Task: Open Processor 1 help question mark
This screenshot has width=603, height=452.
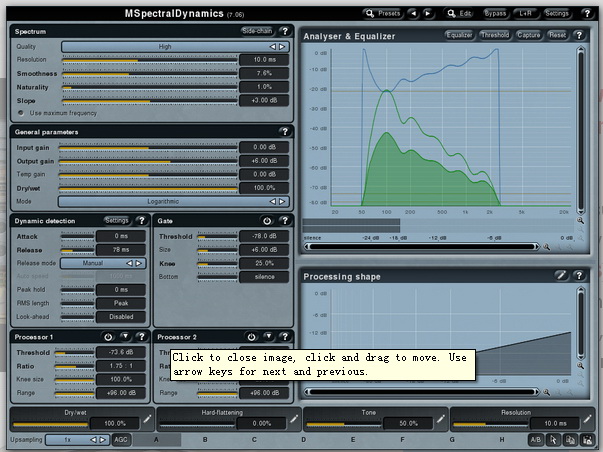Action: (142, 337)
